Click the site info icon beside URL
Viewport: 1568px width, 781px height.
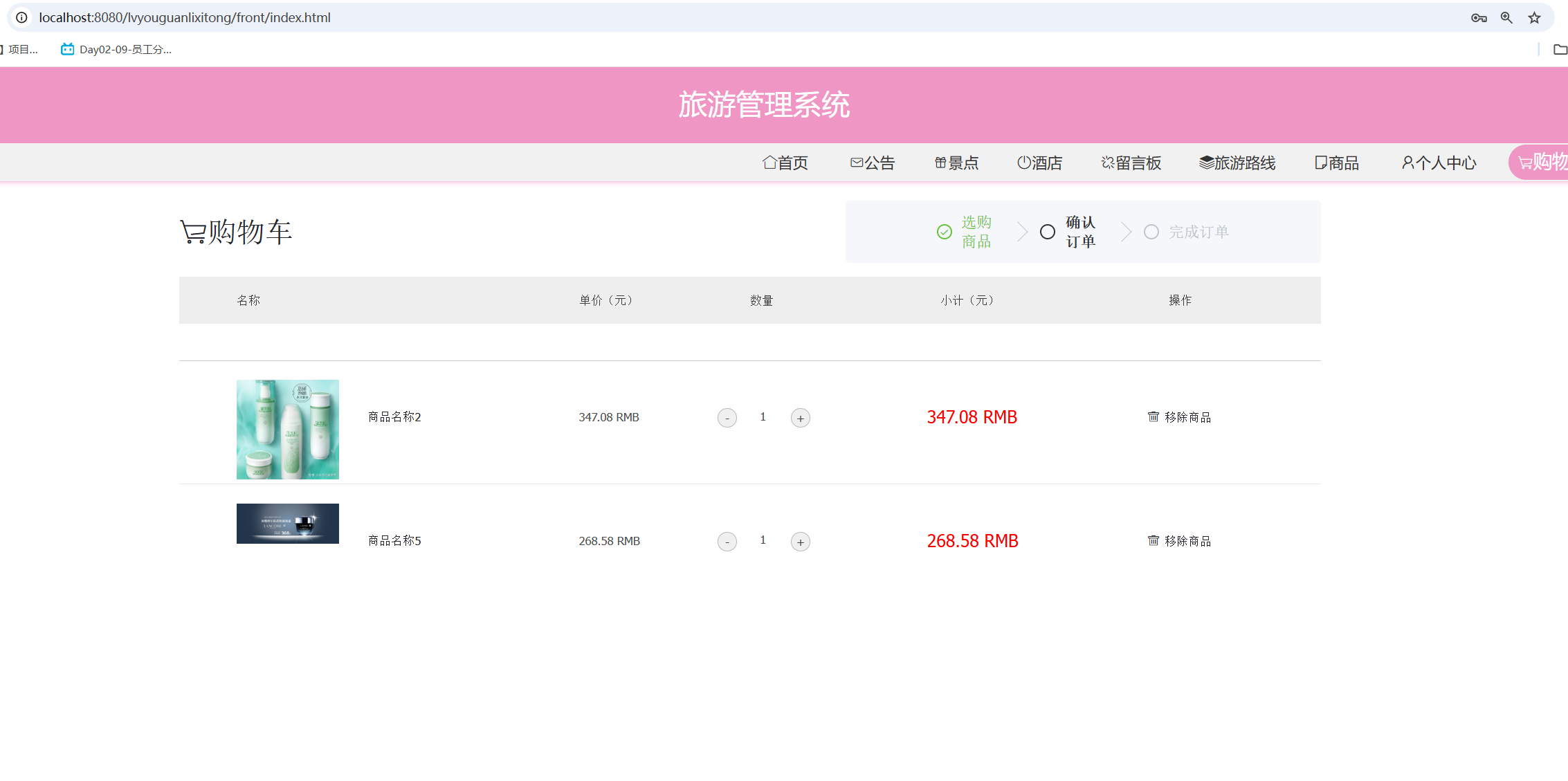pos(22,18)
